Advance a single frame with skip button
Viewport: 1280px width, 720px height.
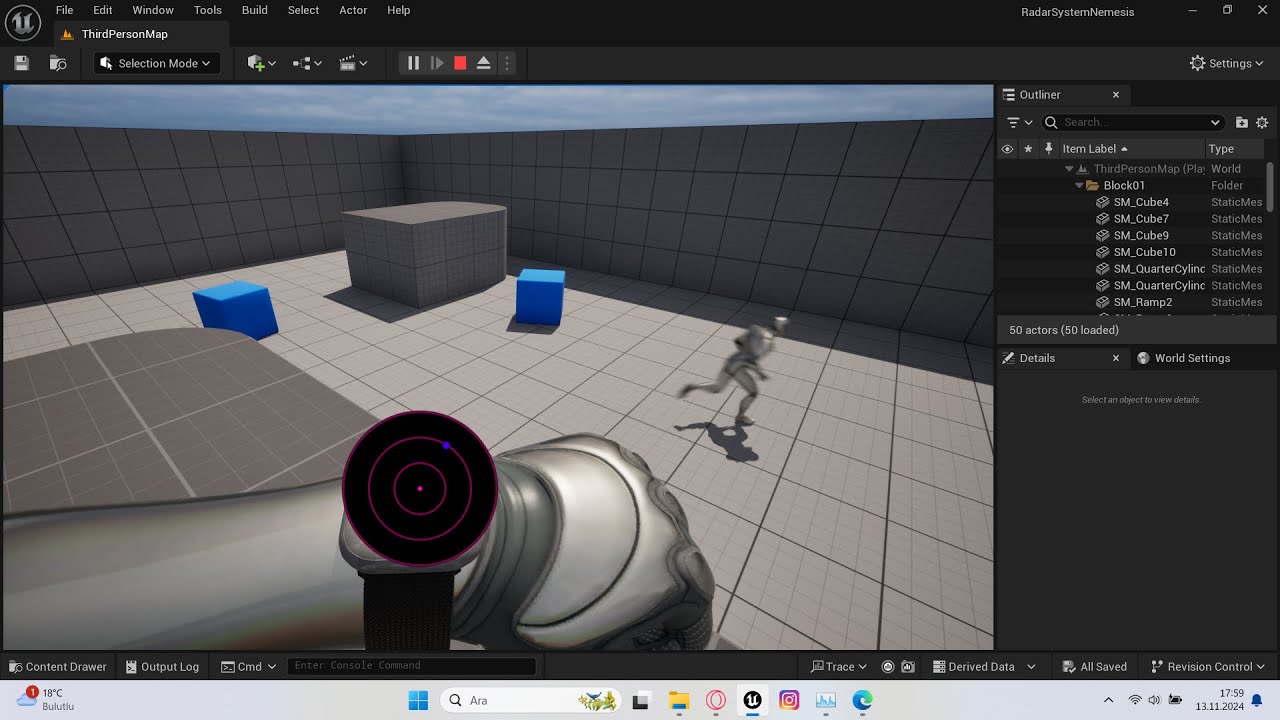tap(437, 63)
